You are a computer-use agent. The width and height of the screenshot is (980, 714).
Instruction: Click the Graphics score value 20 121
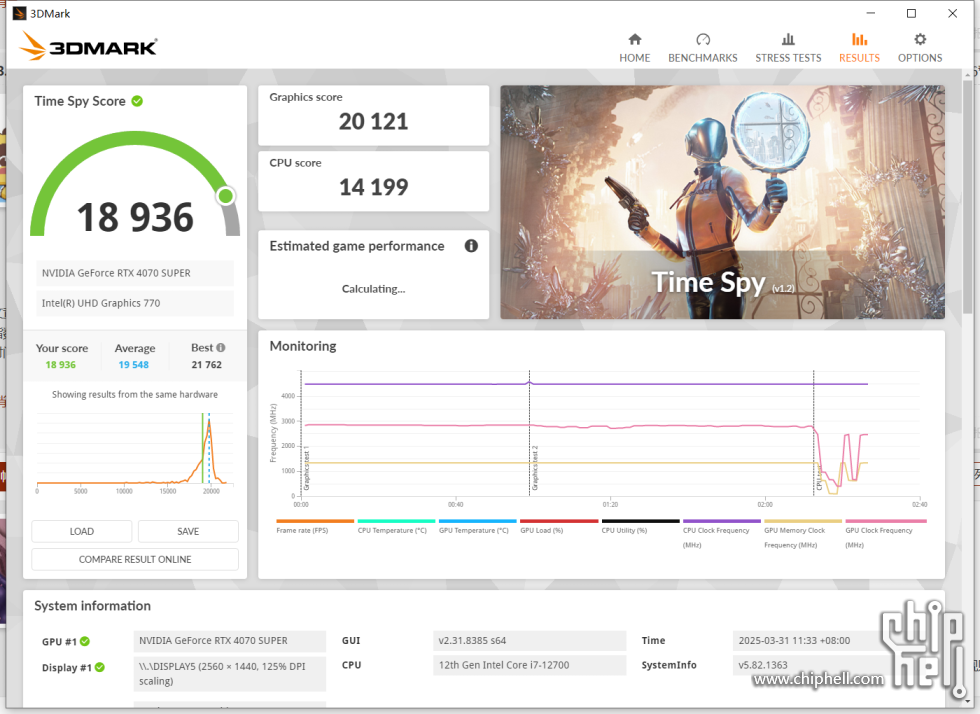(373, 121)
